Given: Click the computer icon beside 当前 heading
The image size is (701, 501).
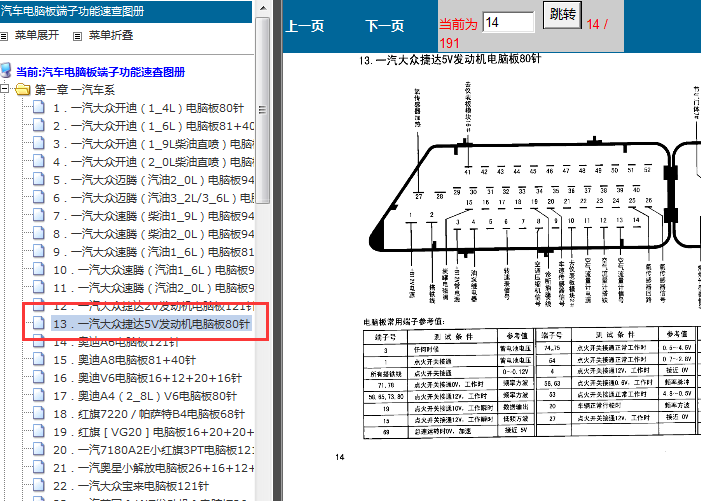Looking at the screenshot, I should coord(5,71).
